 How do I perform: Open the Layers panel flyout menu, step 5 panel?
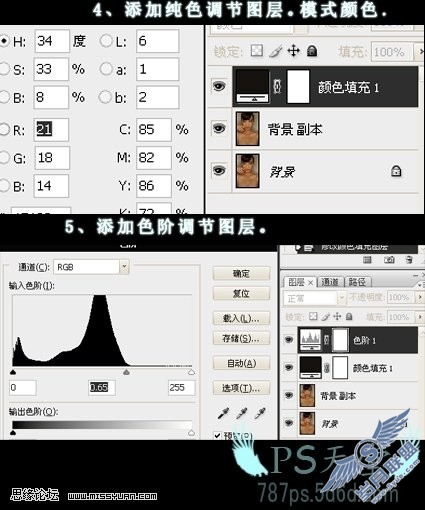(x=421, y=285)
